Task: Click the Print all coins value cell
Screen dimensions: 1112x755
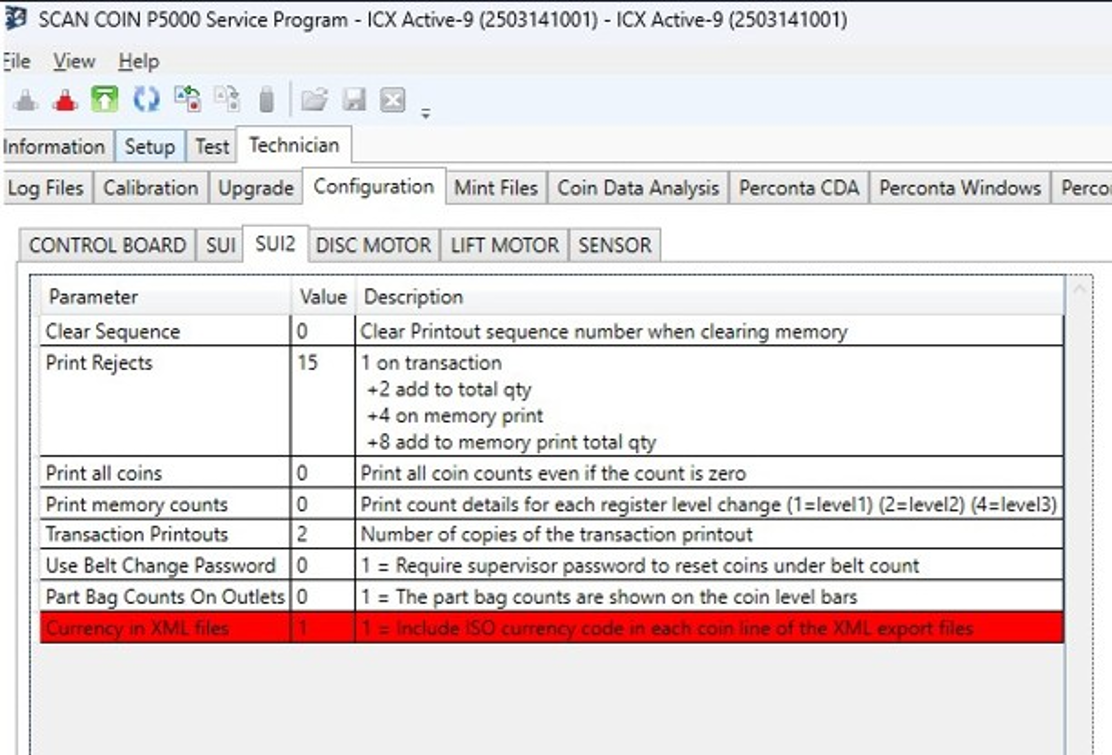Action: coord(323,474)
